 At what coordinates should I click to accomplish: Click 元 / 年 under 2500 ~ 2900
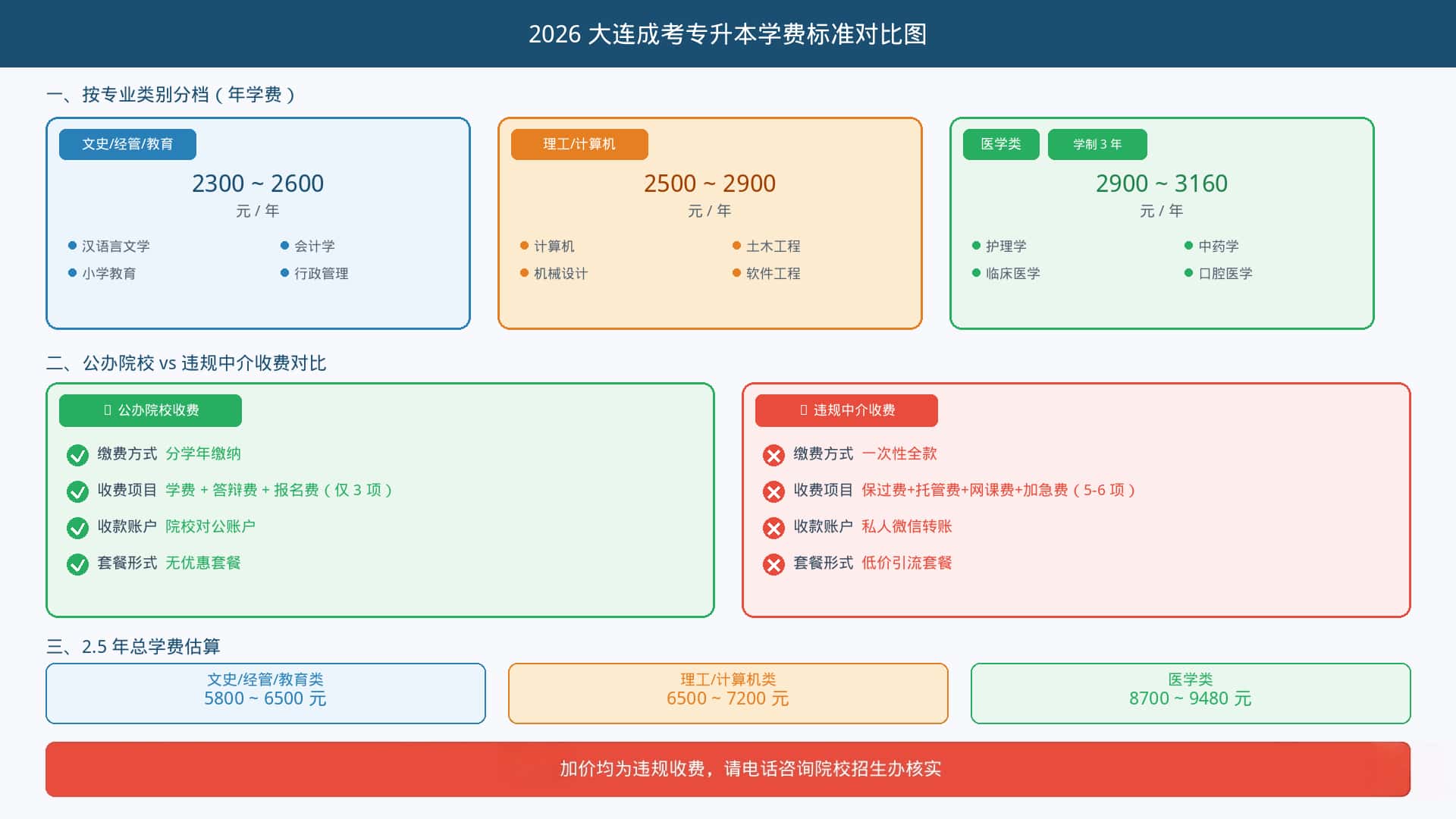click(710, 212)
